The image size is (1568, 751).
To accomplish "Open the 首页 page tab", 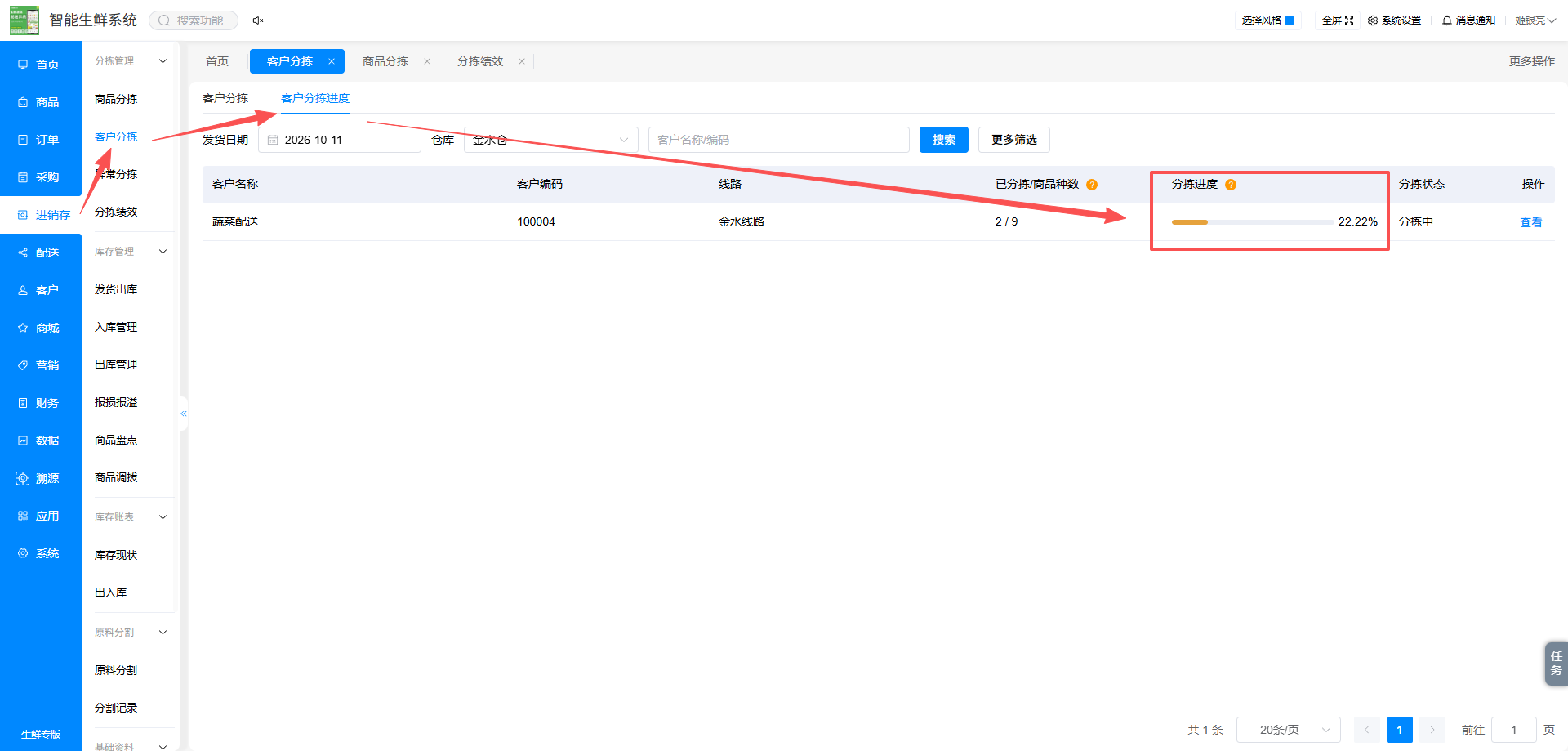I will (x=217, y=61).
